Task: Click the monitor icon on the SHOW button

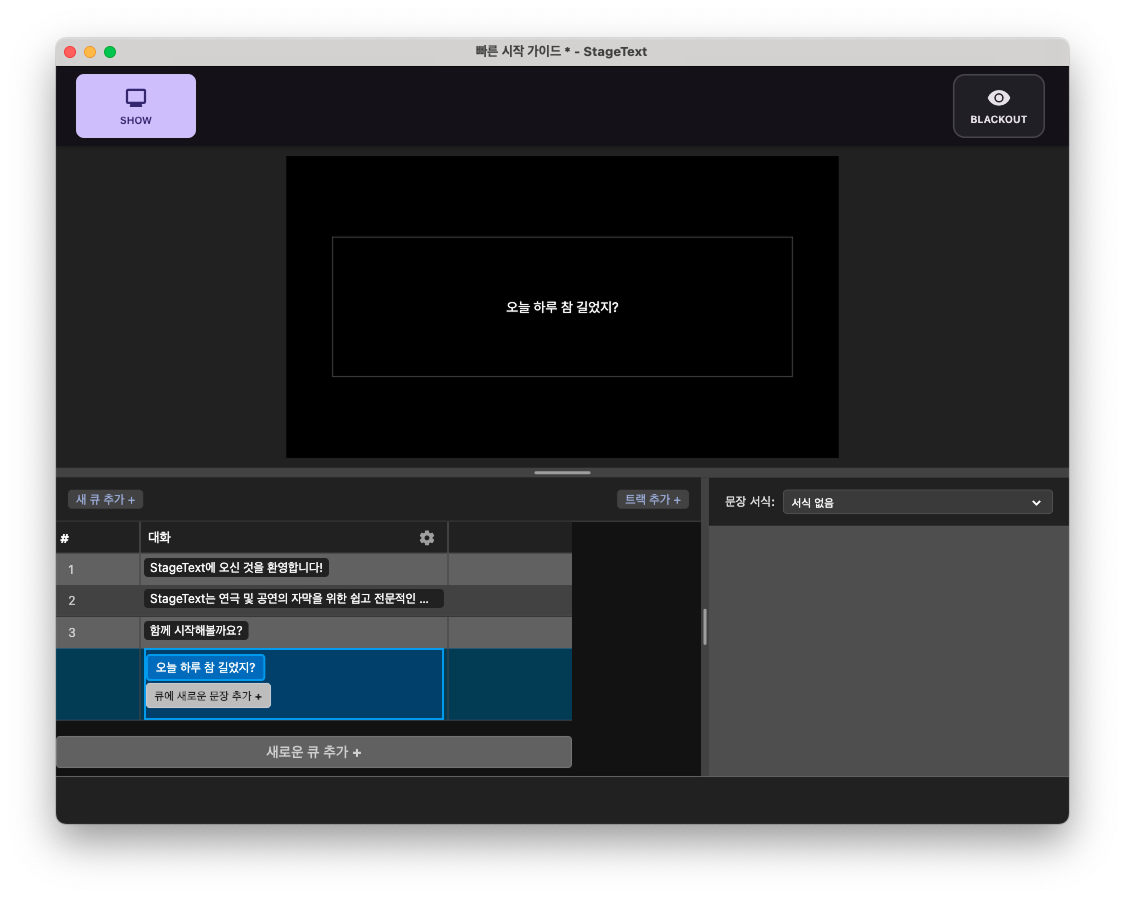Action: click(135, 98)
